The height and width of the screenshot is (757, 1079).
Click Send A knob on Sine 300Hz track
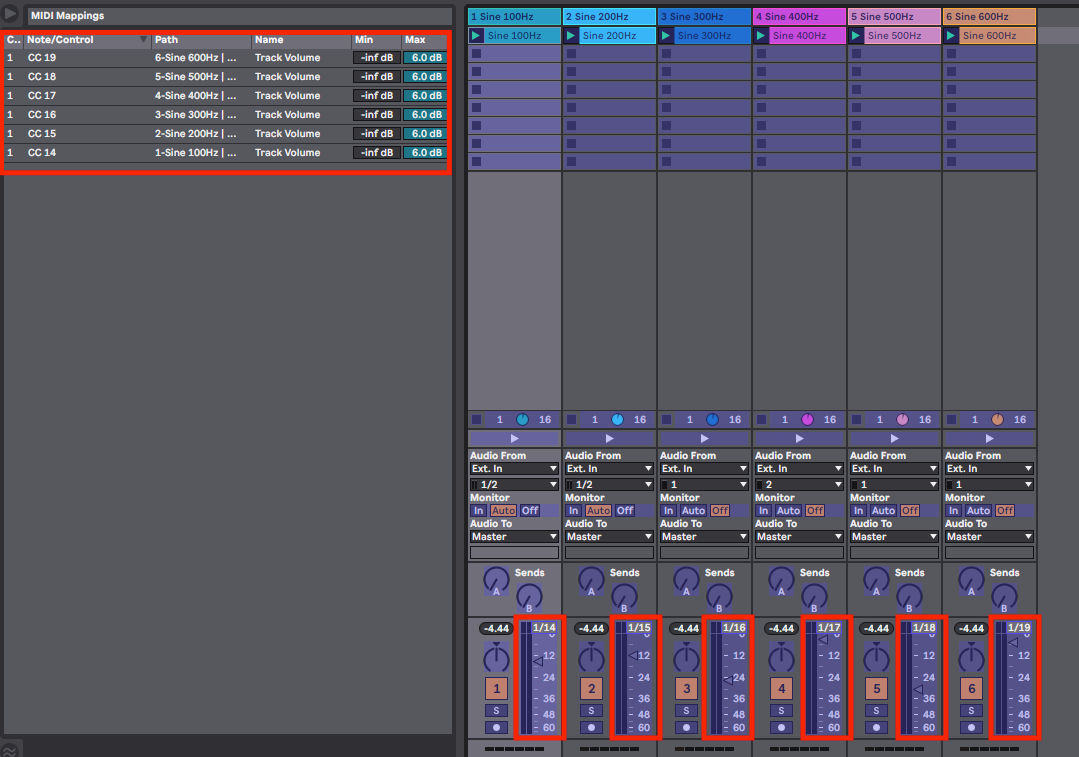pyautogui.click(x=686, y=580)
